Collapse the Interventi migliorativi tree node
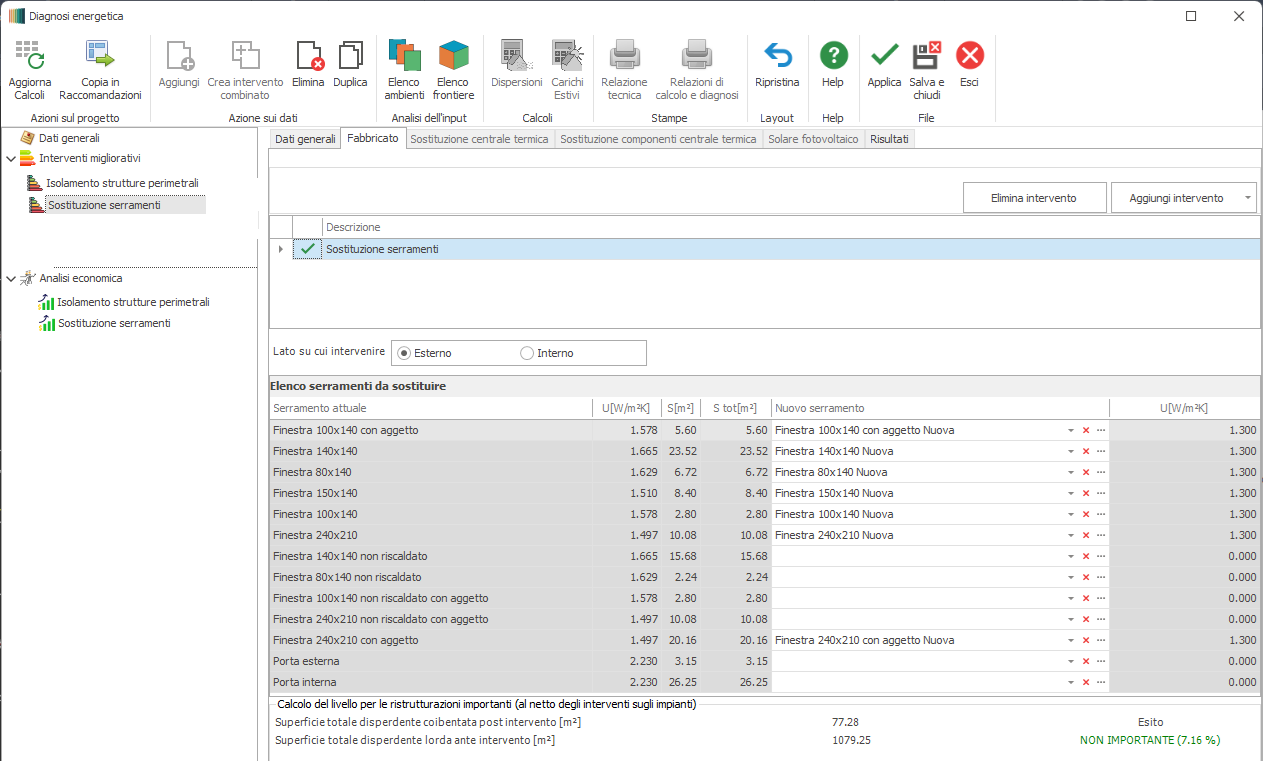 11,158
